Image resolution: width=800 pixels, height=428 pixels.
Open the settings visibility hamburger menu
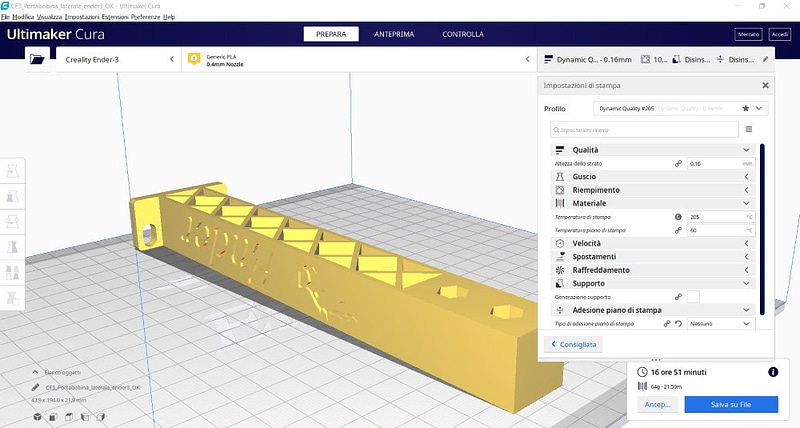pos(748,129)
